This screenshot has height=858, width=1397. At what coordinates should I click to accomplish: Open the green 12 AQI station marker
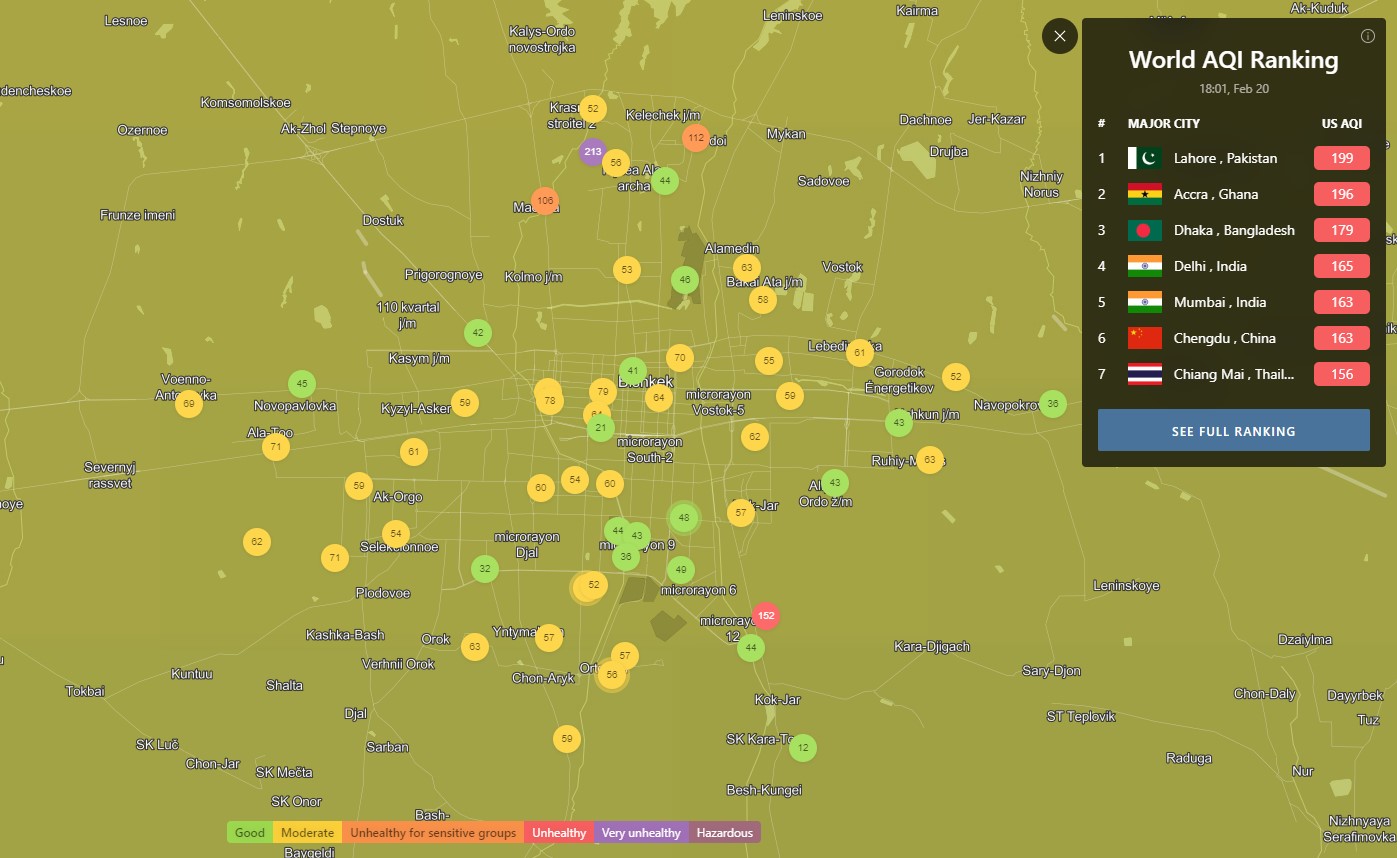click(802, 747)
